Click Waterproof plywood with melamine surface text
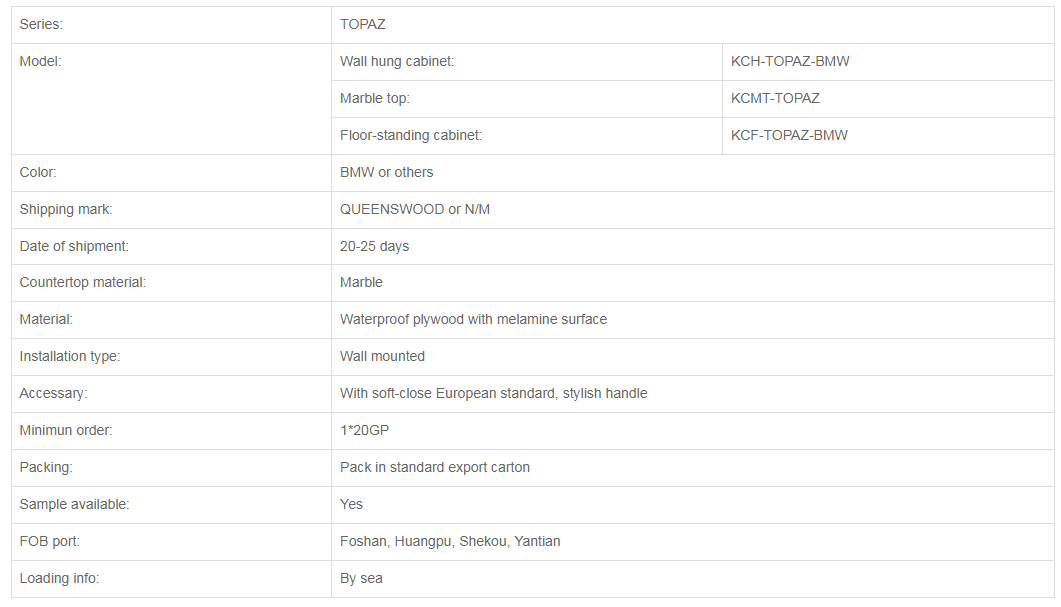 pyautogui.click(x=473, y=319)
